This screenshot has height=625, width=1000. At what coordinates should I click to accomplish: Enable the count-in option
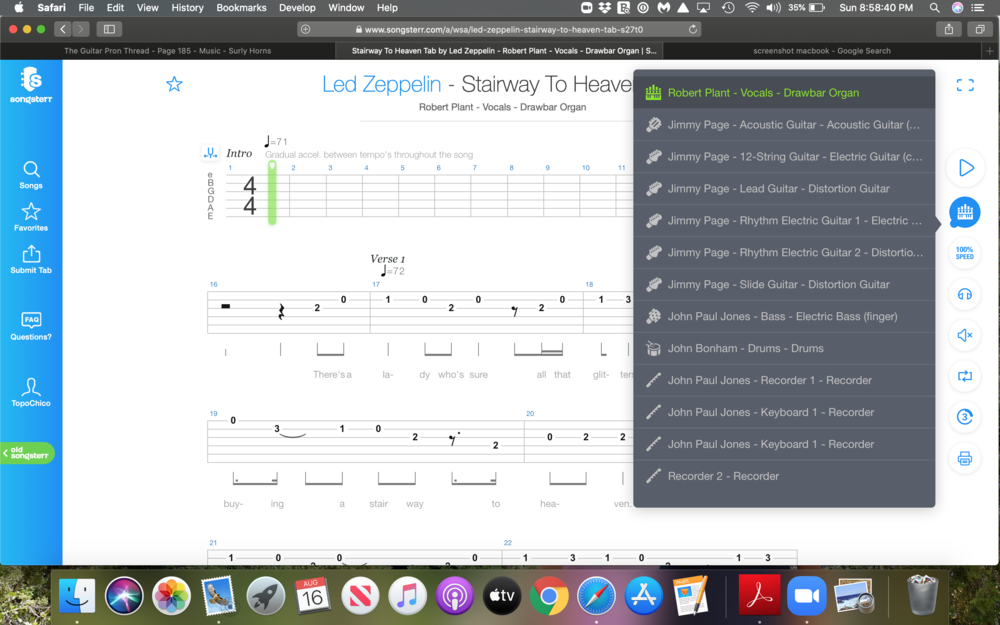tap(965, 417)
